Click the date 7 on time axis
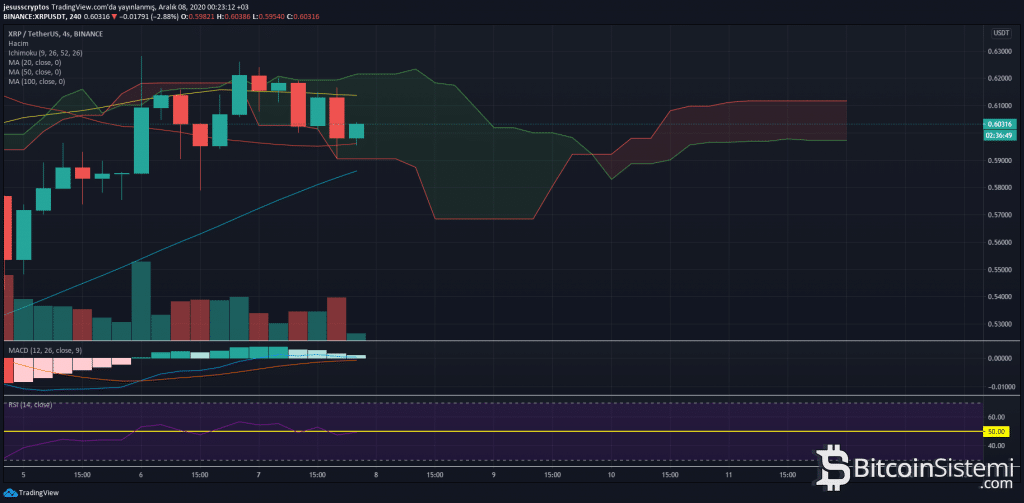Screen dimensions: 1024x503 click(x=258, y=476)
